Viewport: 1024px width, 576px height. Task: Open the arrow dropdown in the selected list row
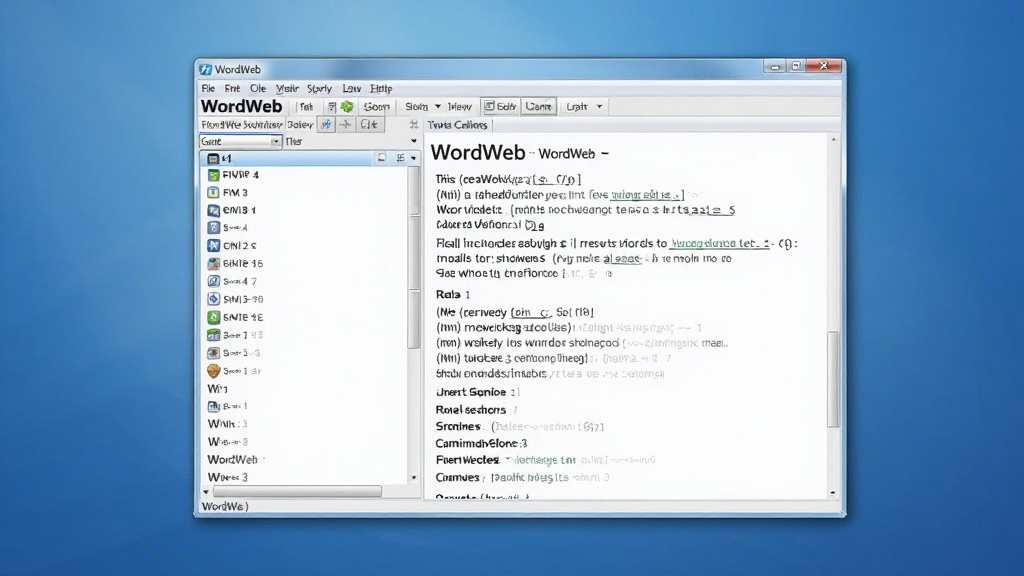click(x=413, y=158)
